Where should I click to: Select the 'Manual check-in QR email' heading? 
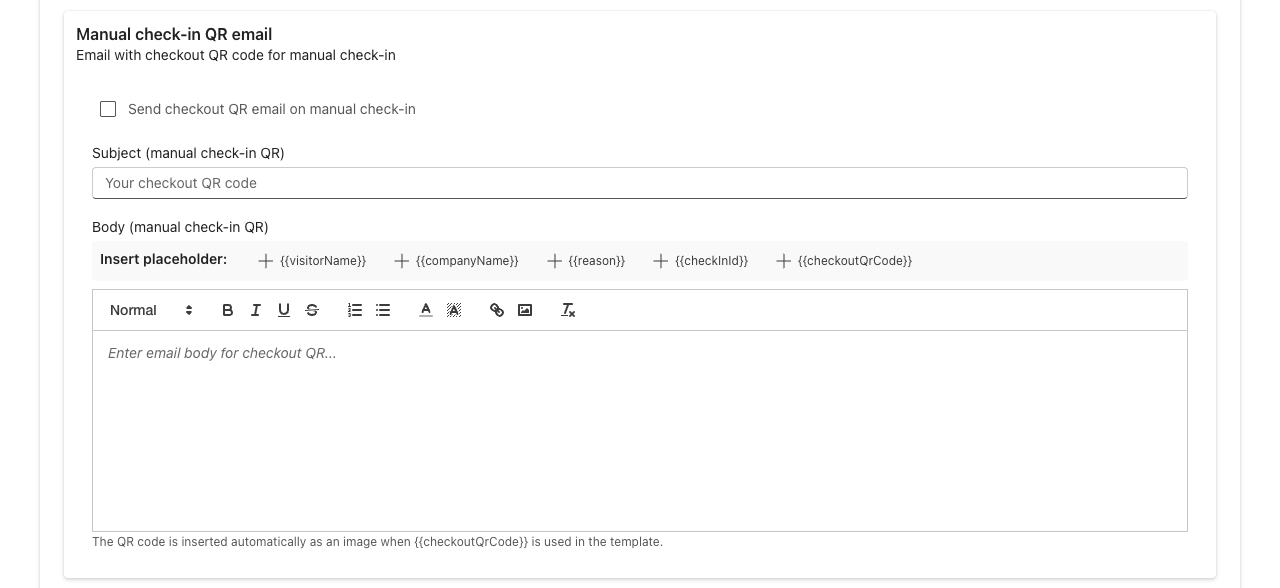click(x=174, y=34)
